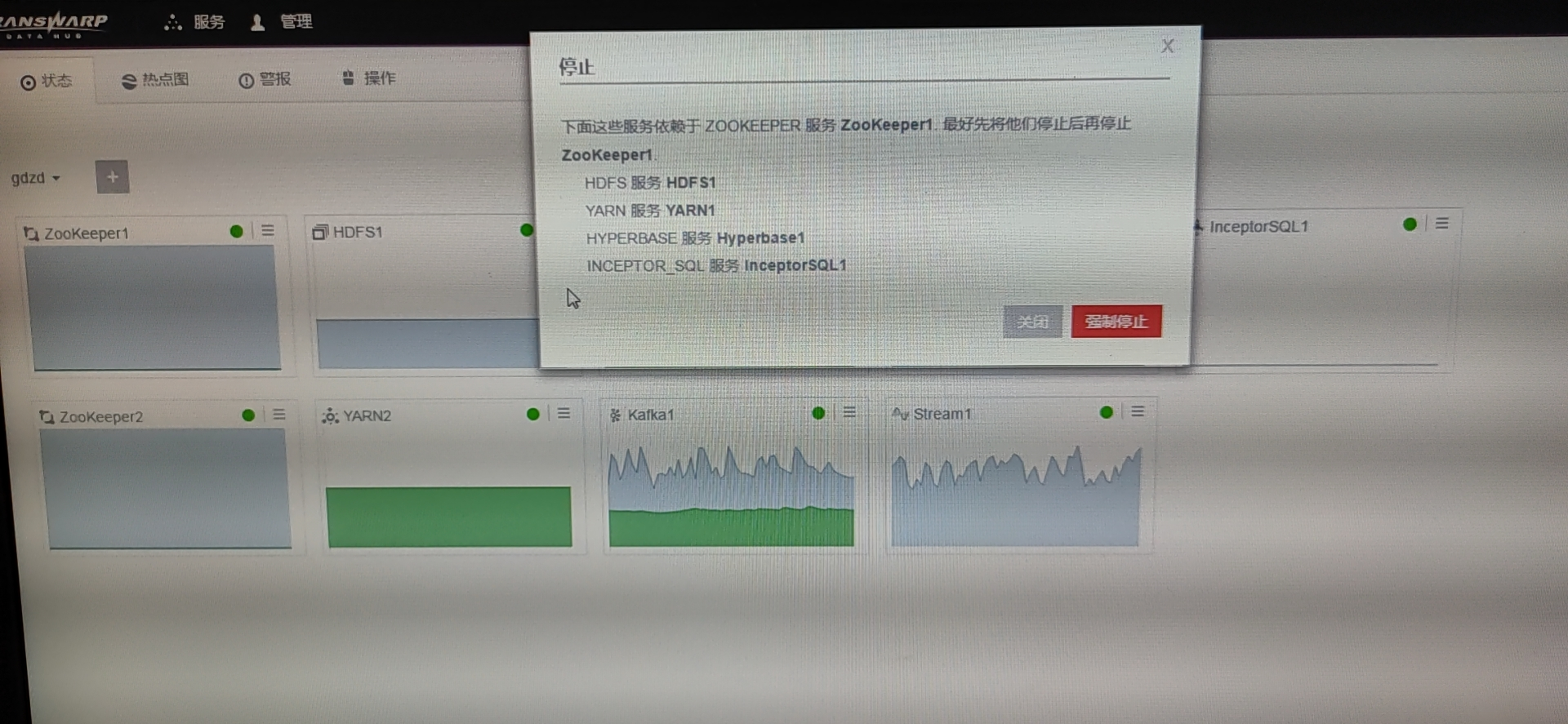Image resolution: width=1568 pixels, height=724 pixels.
Task: Click the Stream1 service icon
Action: (x=900, y=414)
